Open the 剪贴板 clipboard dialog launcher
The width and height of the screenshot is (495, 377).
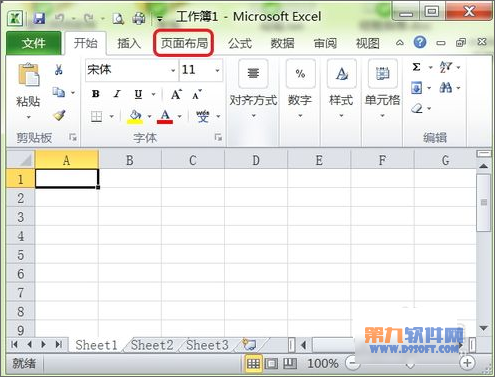coord(73,137)
